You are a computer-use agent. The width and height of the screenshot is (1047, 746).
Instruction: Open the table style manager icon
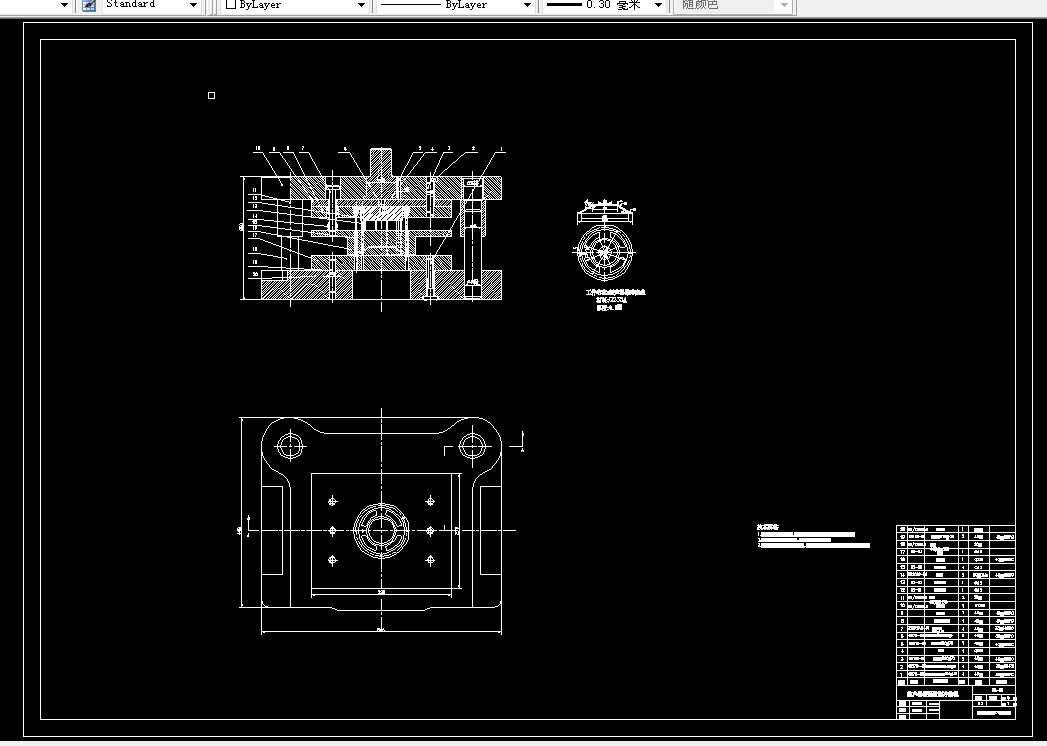[x=89, y=5]
